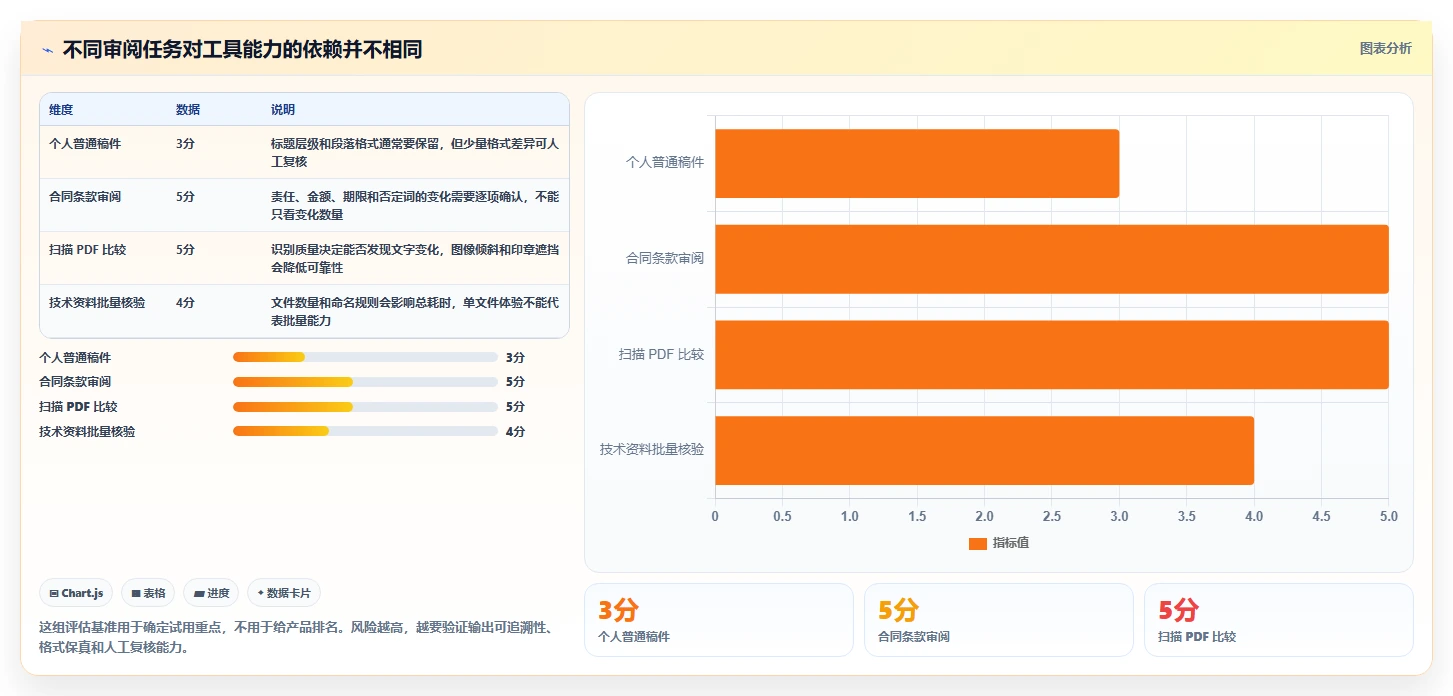Open the 5分 合同条款审阅 data card
The image size is (1453, 696).
999,620
